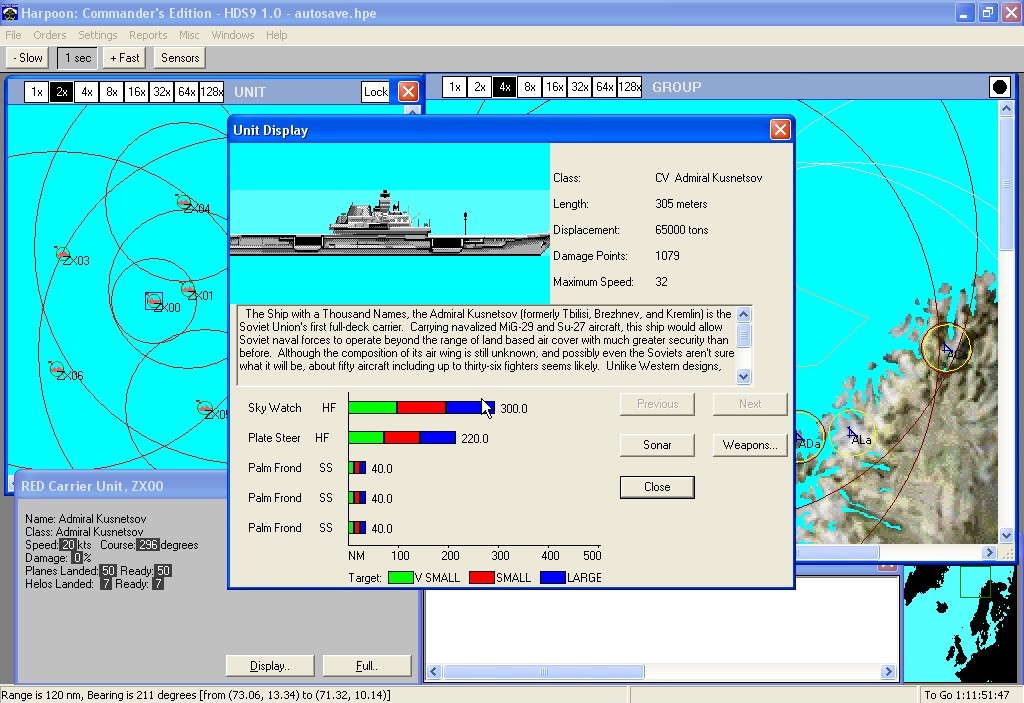Set UNIT window zoom to 8x

pos(112,92)
